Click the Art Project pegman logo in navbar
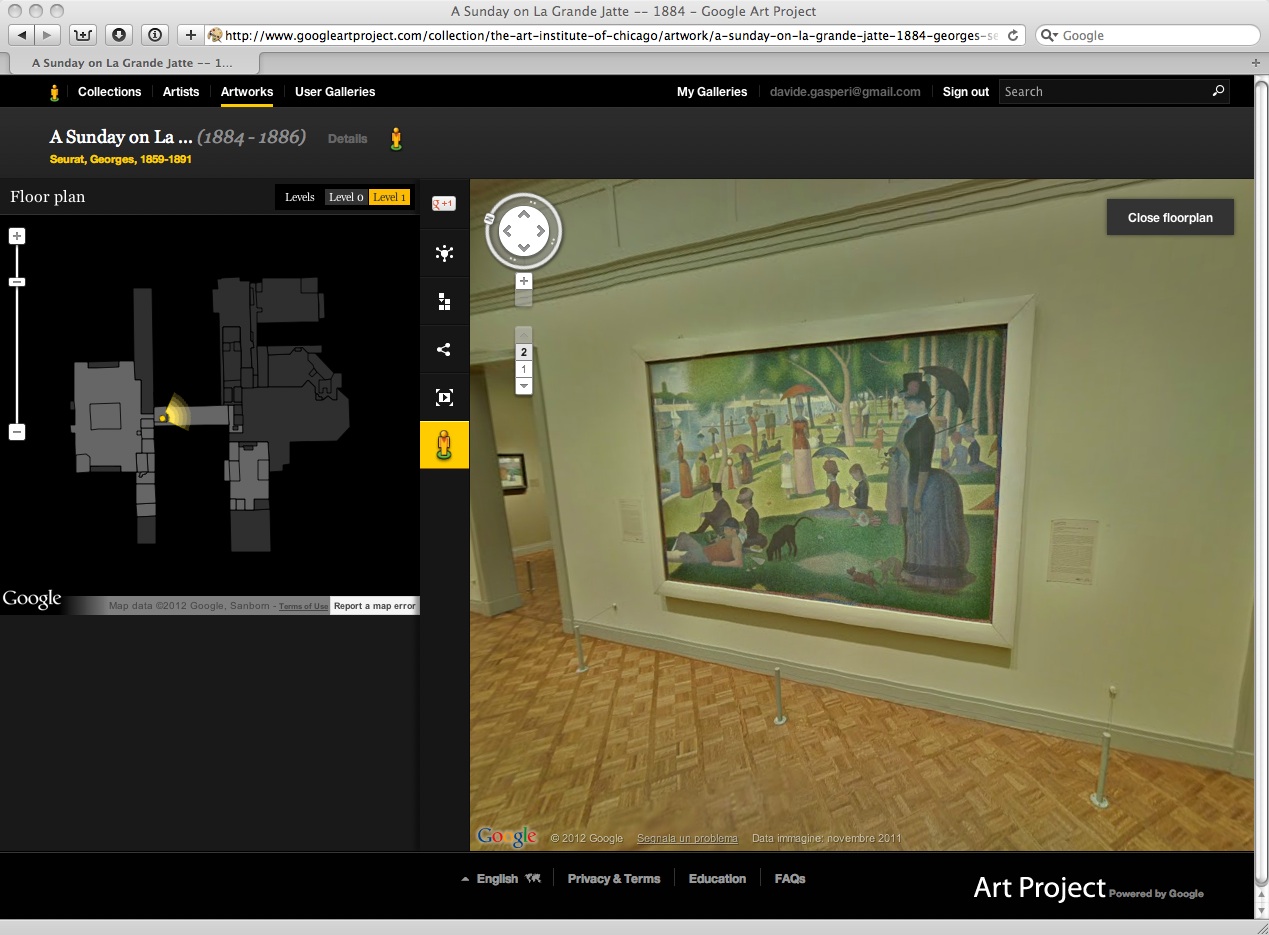The height and width of the screenshot is (935, 1269). pyautogui.click(x=55, y=92)
